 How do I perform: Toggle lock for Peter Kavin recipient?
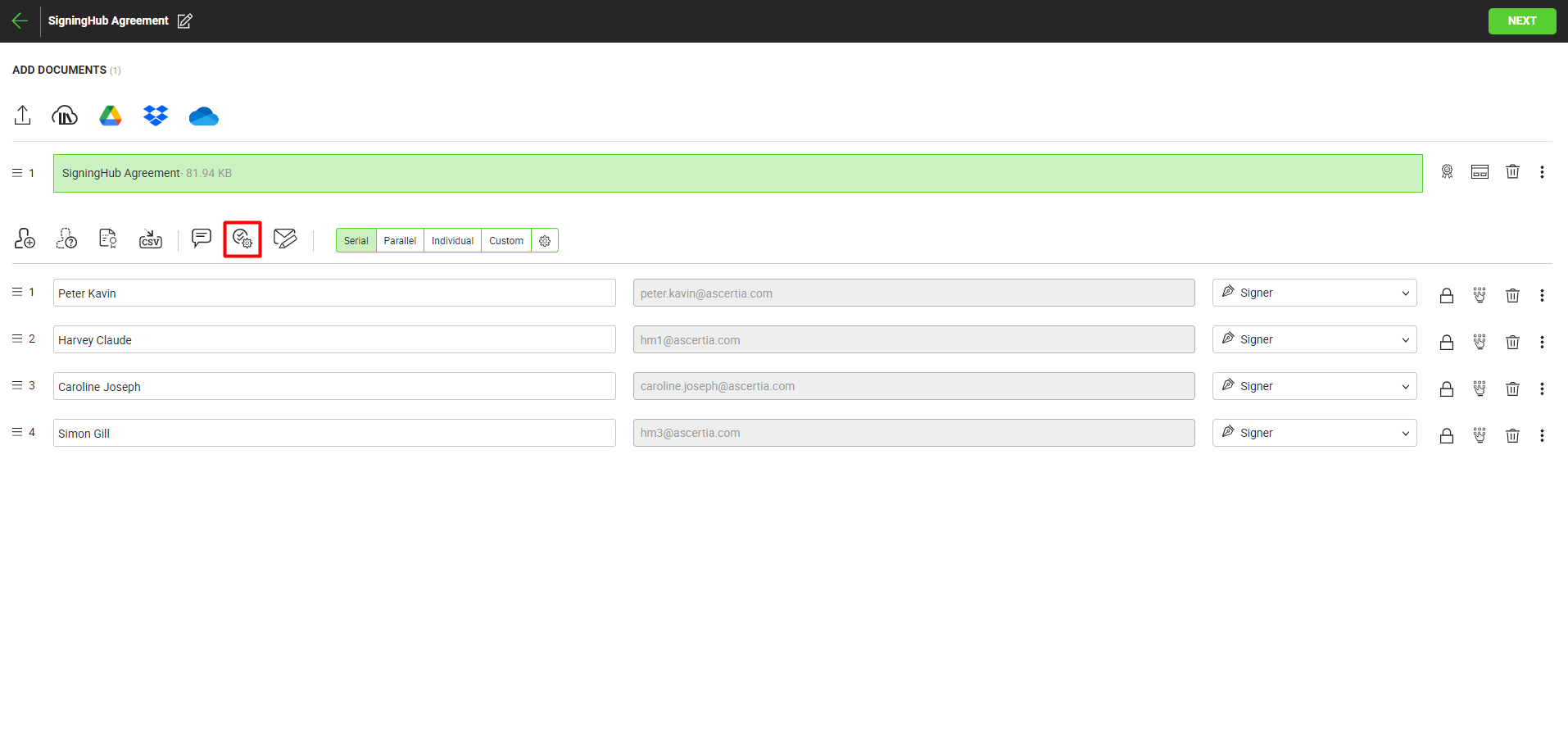point(1447,295)
